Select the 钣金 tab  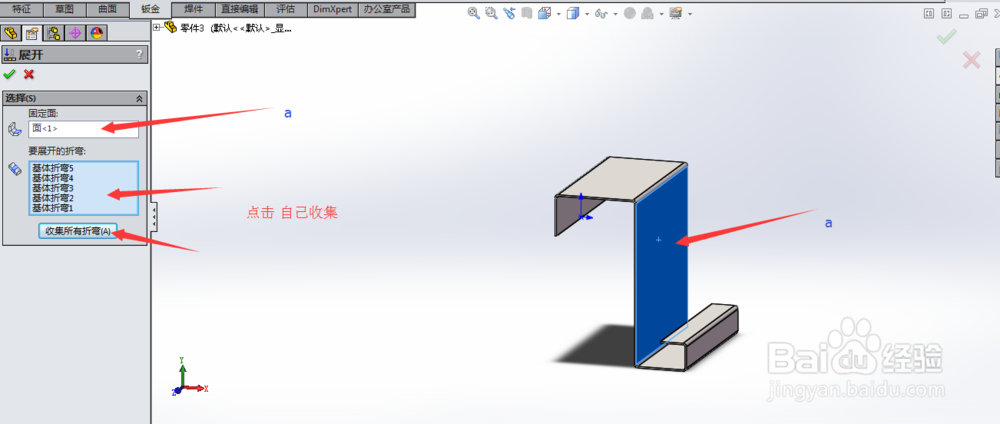[151, 10]
